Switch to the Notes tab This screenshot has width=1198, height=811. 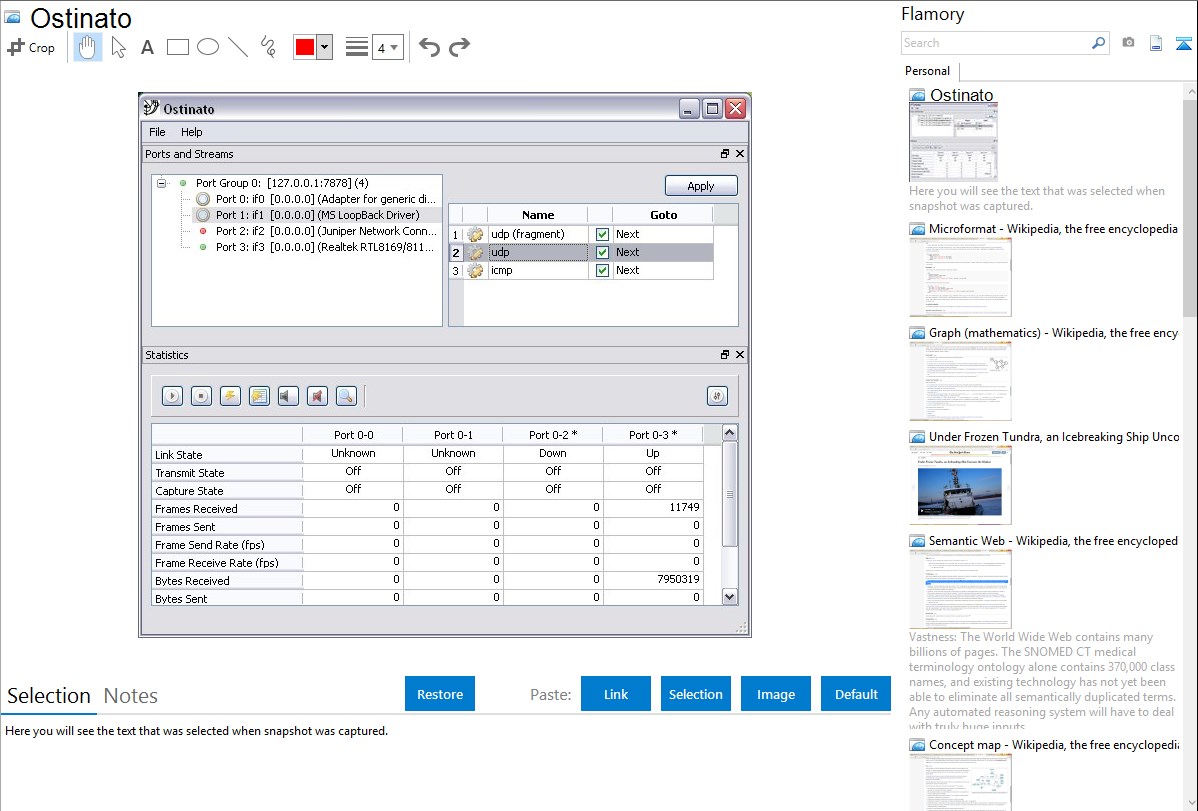point(131,696)
